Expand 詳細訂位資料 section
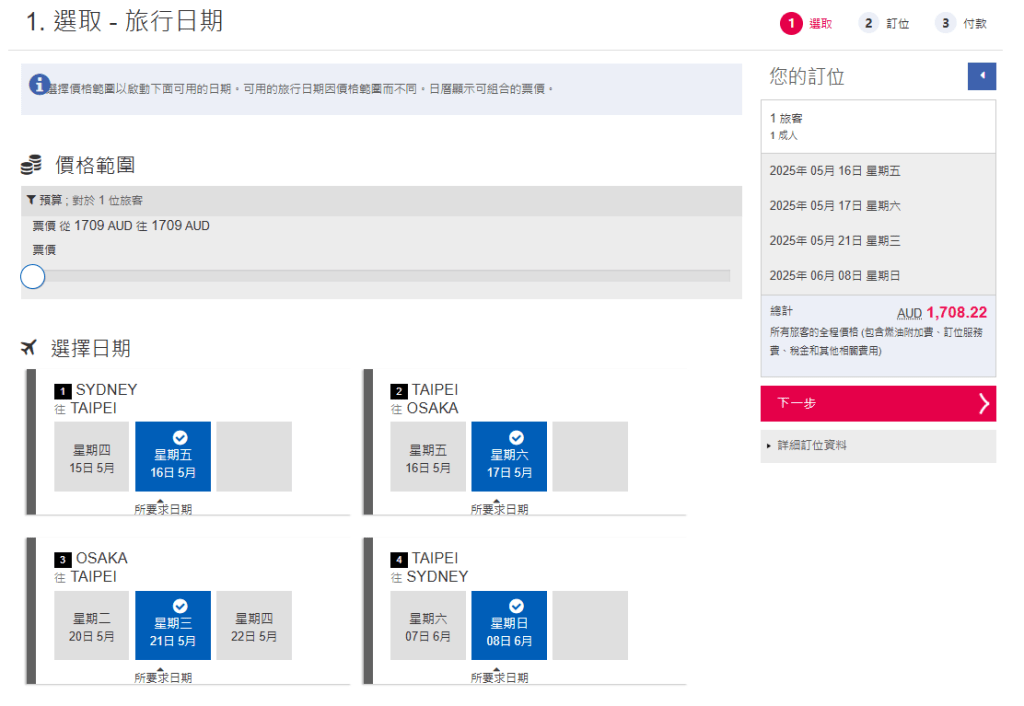This screenshot has width=1024, height=706. pyautogui.click(x=811, y=445)
